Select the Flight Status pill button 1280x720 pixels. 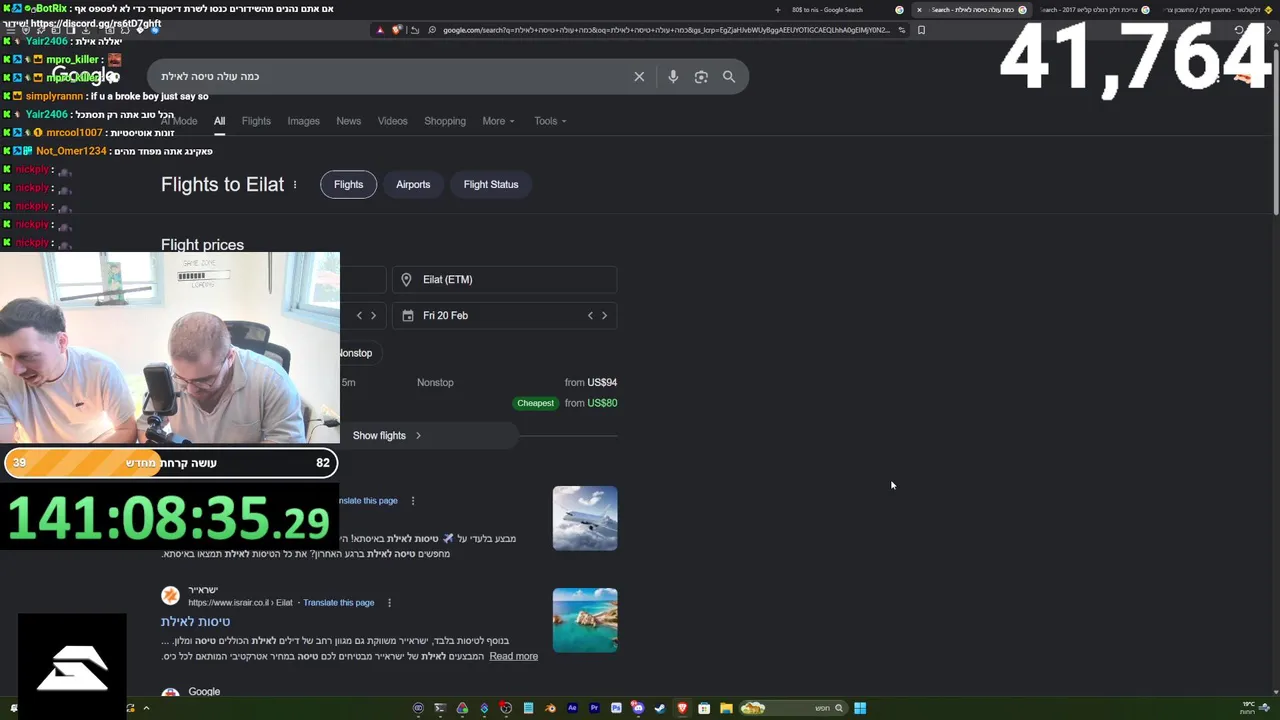[x=491, y=185]
